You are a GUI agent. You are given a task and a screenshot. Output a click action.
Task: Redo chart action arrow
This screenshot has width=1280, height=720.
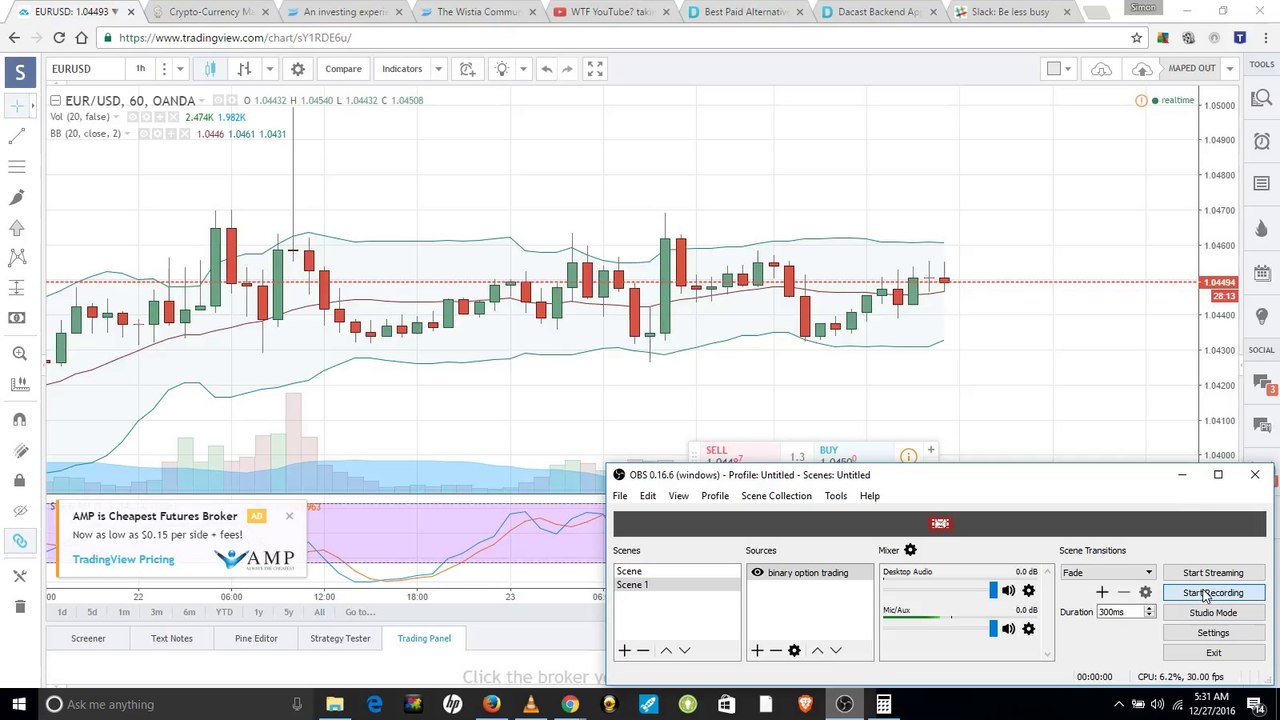coord(567,69)
